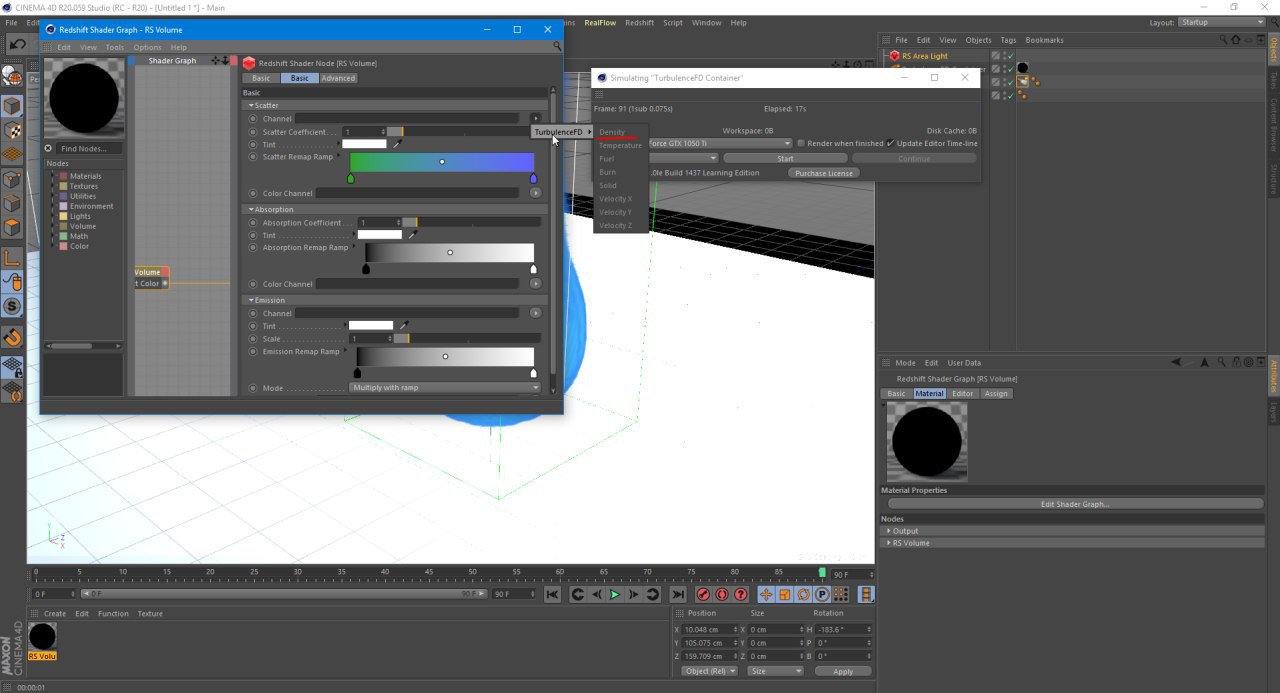Image resolution: width=1280 pixels, height=693 pixels.
Task: Click the play forward button in timeline
Action: click(x=615, y=594)
